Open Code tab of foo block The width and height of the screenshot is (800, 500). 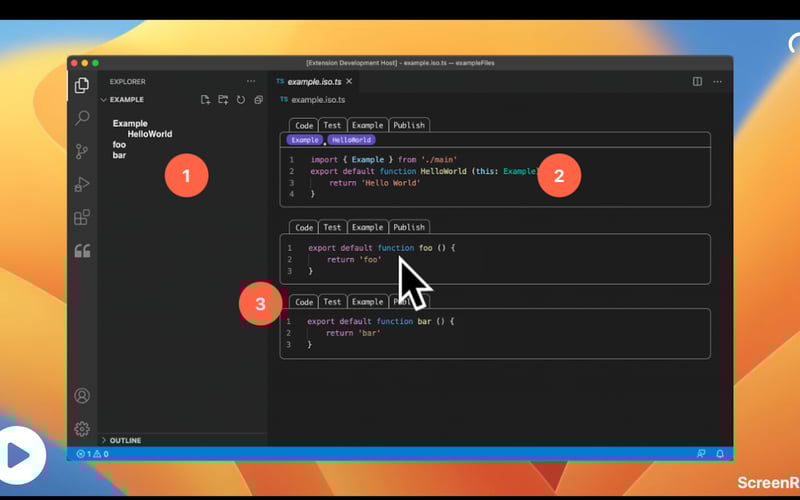click(x=304, y=227)
